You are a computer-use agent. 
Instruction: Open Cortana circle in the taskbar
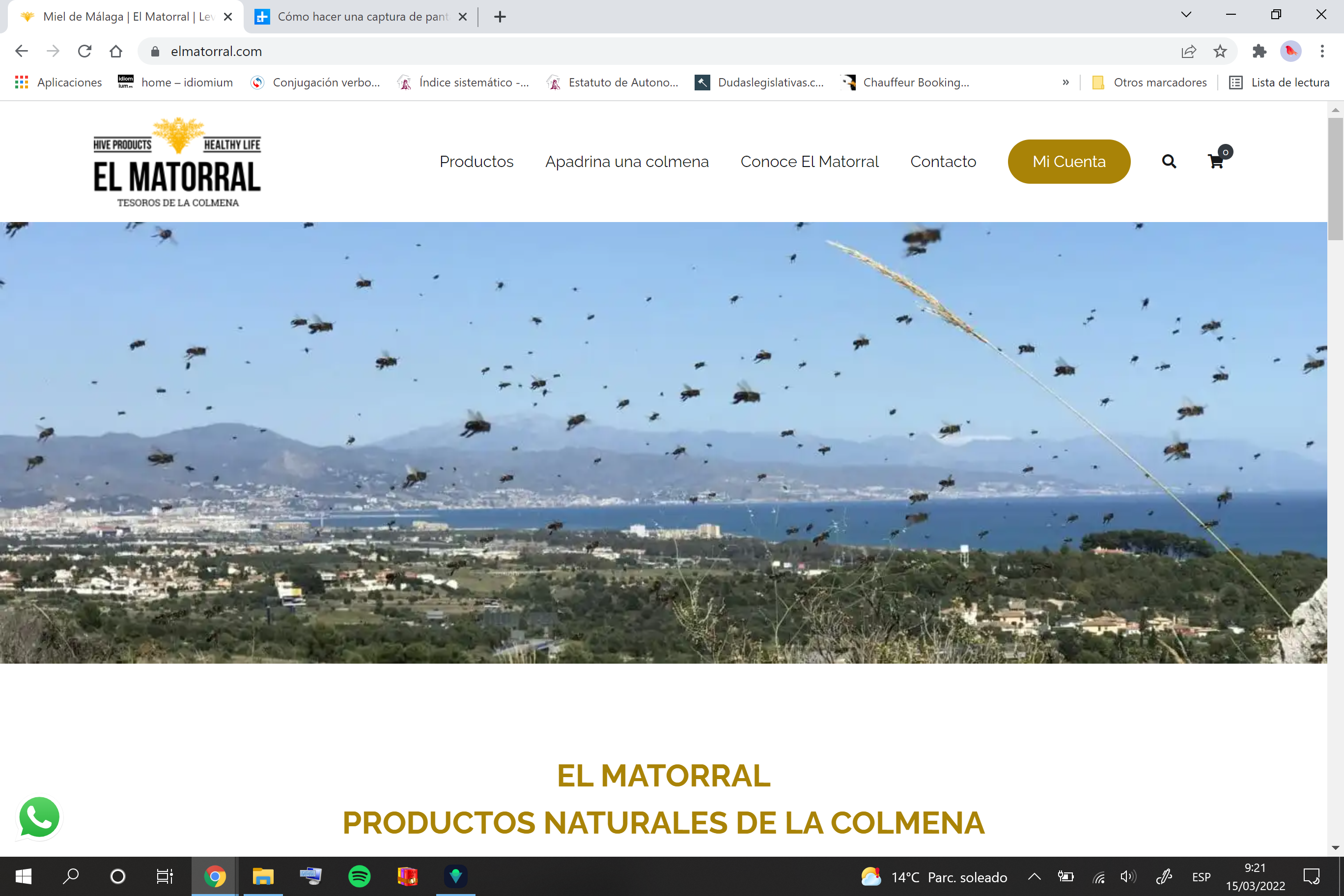118,876
